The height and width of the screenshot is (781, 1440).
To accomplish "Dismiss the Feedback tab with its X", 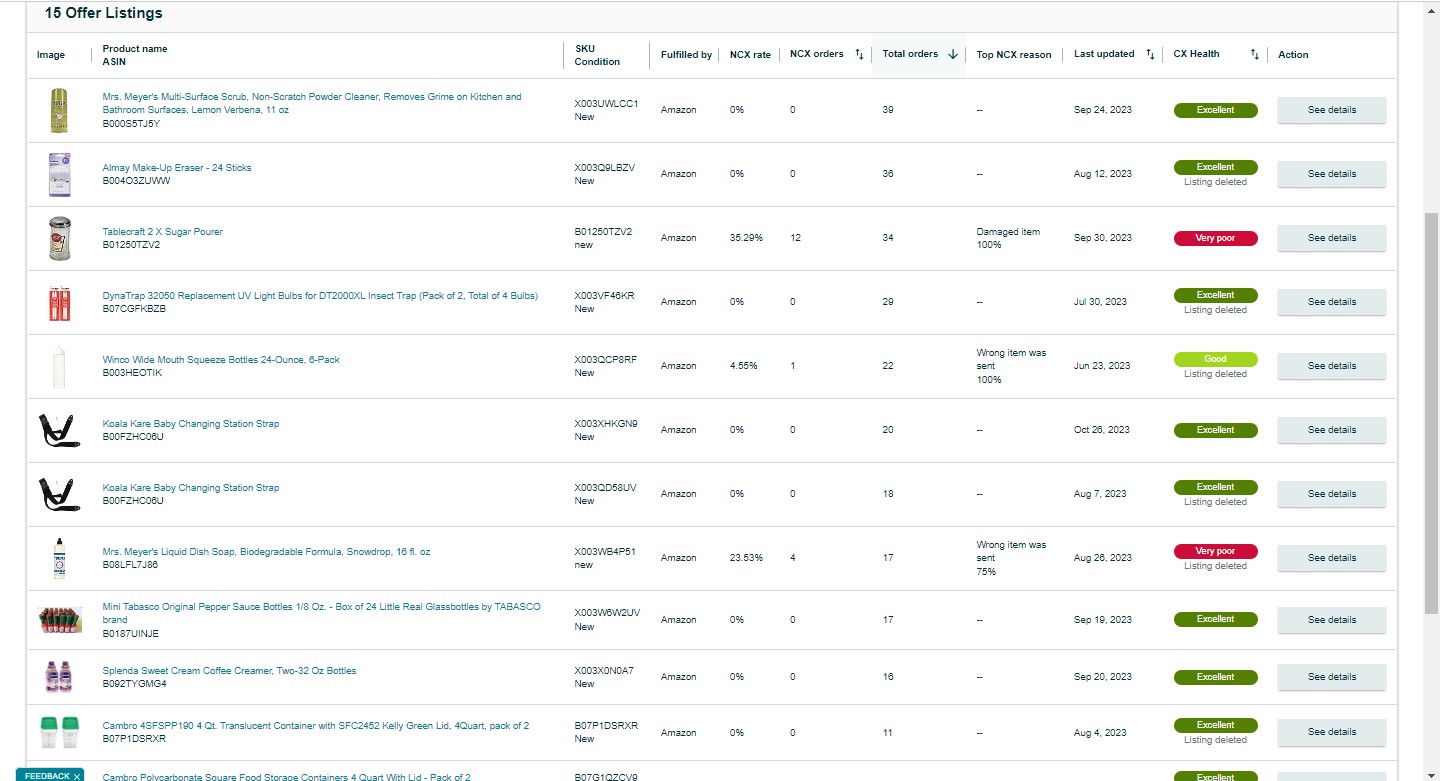I will [x=77, y=776].
